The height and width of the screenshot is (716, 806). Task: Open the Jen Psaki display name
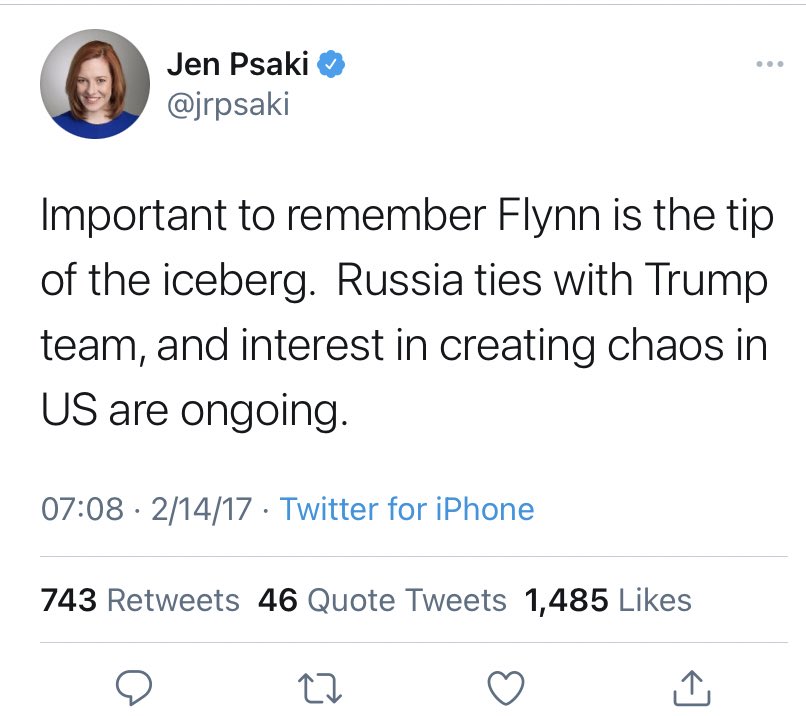point(237,64)
